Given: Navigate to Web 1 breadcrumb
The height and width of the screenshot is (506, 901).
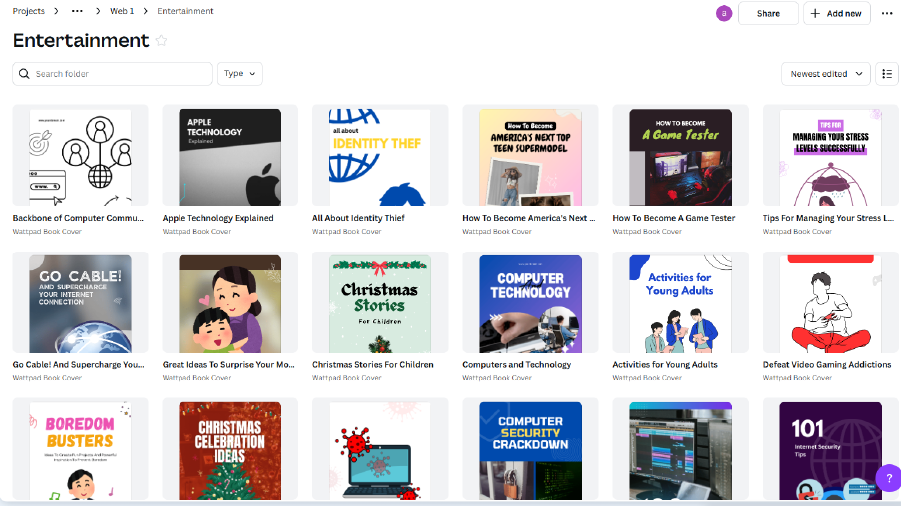Looking at the screenshot, I should point(122,11).
